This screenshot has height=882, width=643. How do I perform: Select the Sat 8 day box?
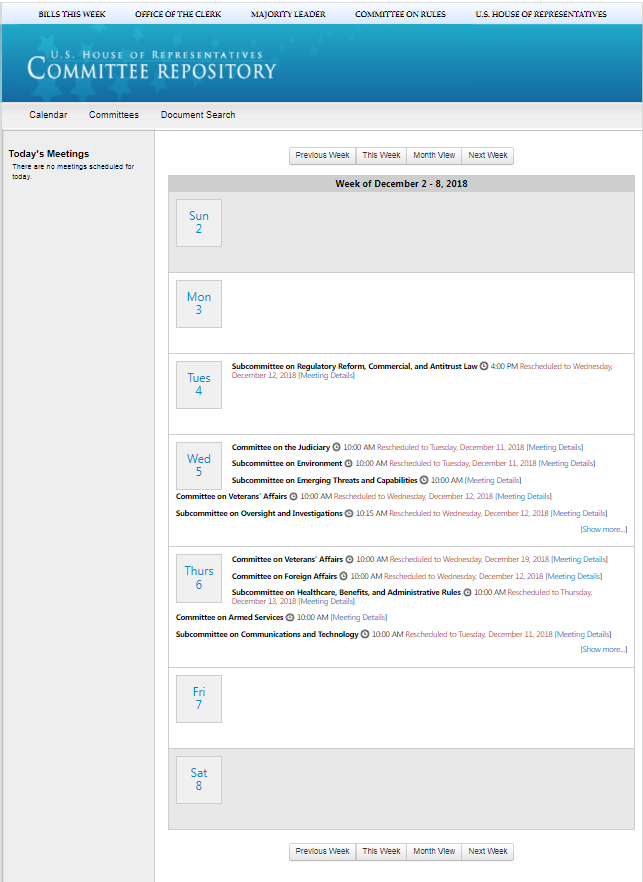point(199,780)
